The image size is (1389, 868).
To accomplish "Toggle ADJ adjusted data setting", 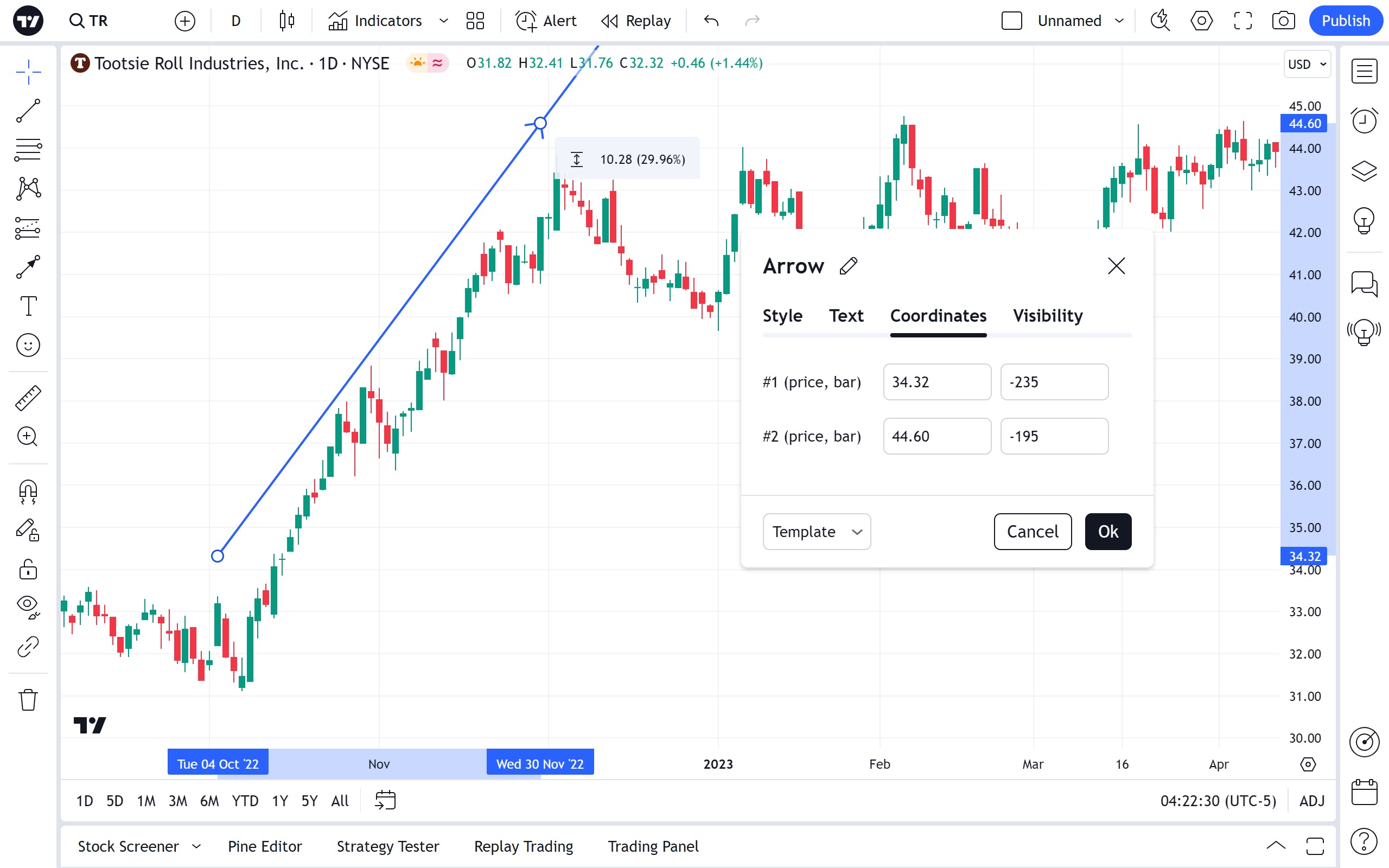I will (x=1311, y=800).
